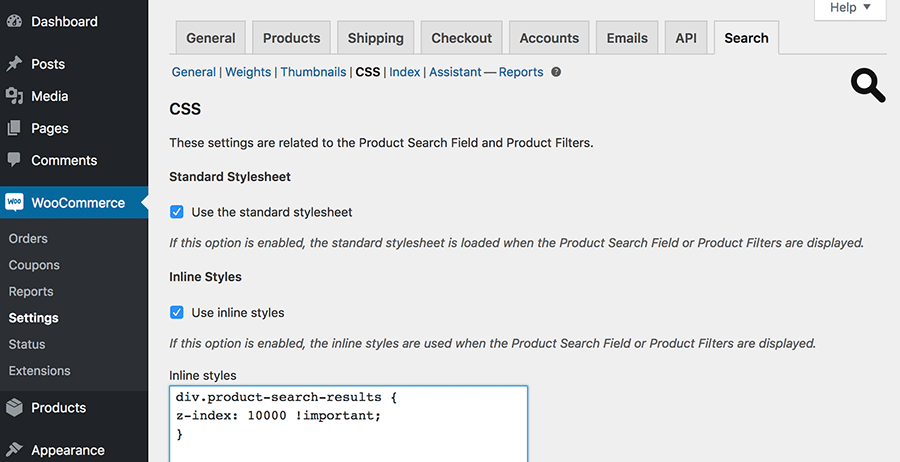
Task: Open the Weights sub-section link
Action: pyautogui.click(x=248, y=72)
